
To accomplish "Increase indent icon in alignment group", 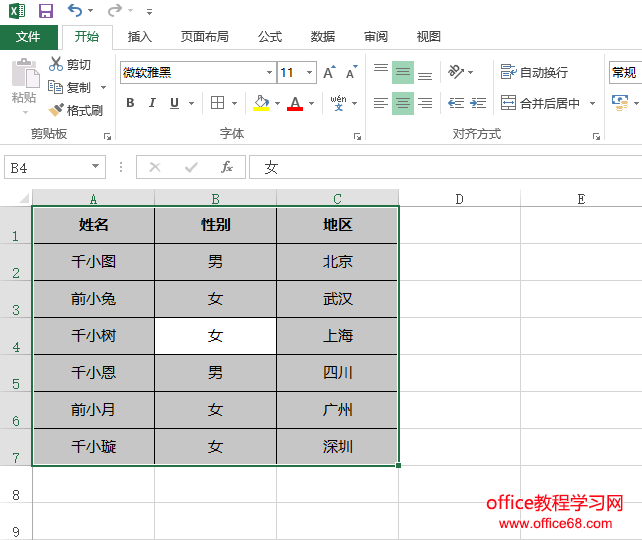I will coord(478,103).
